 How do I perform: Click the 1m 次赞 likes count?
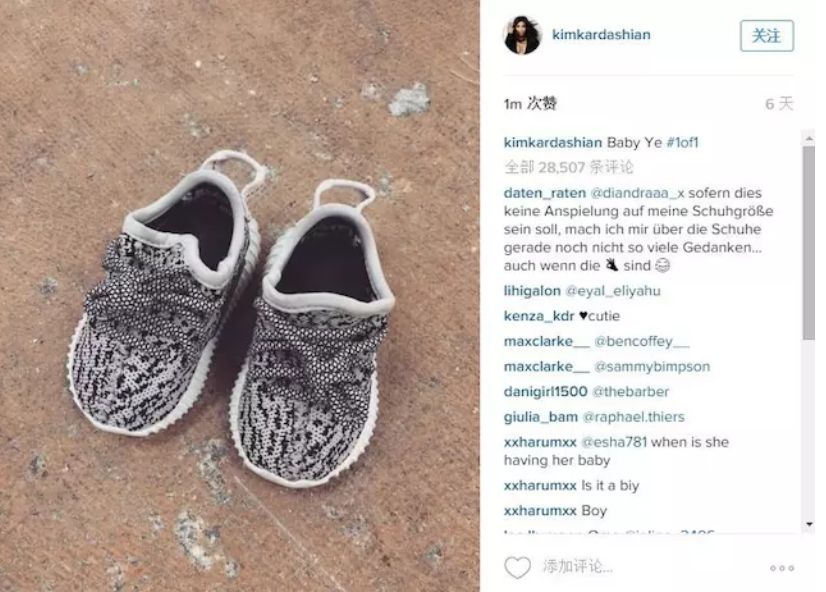click(x=530, y=104)
